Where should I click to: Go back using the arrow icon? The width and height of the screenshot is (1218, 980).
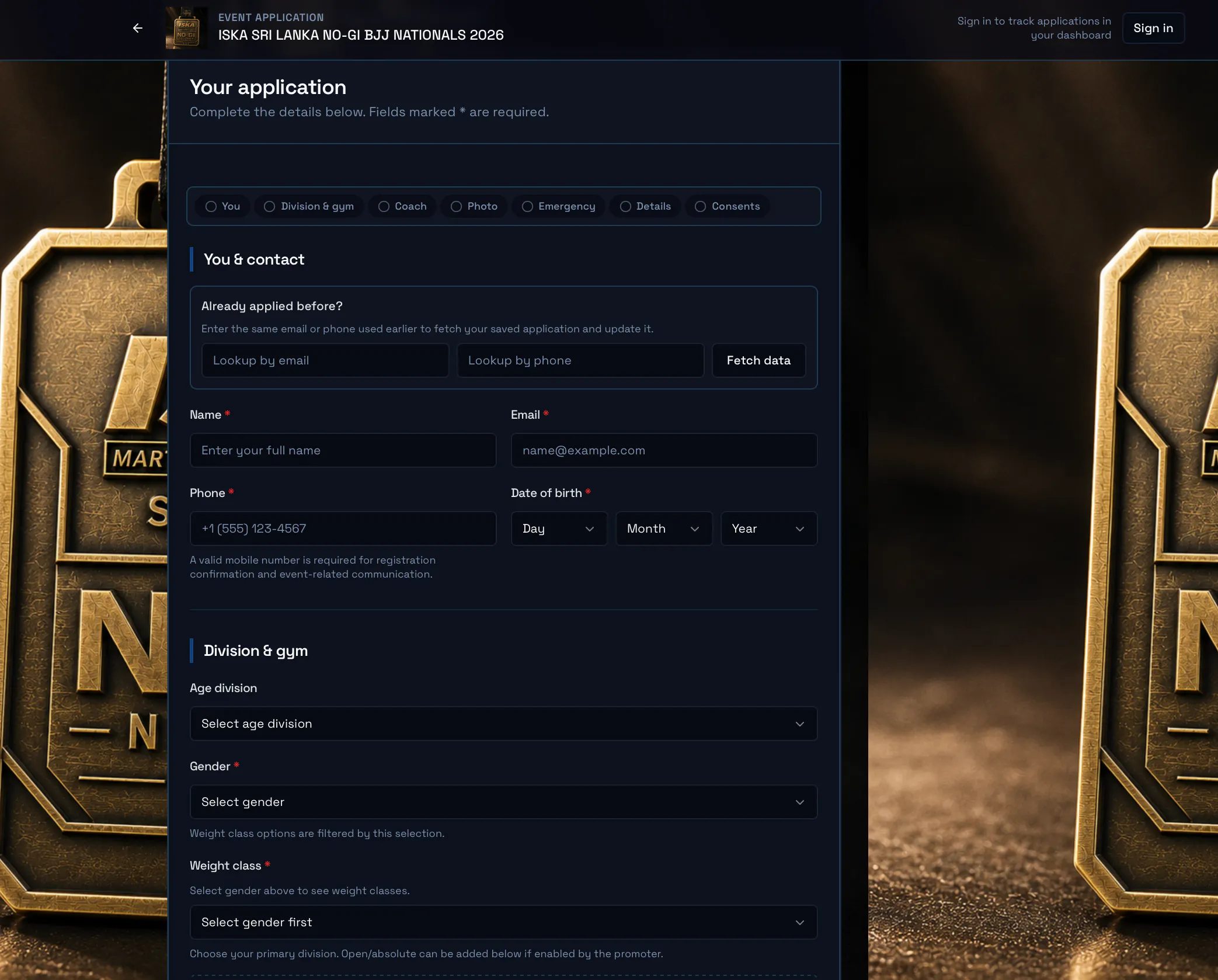click(x=138, y=28)
